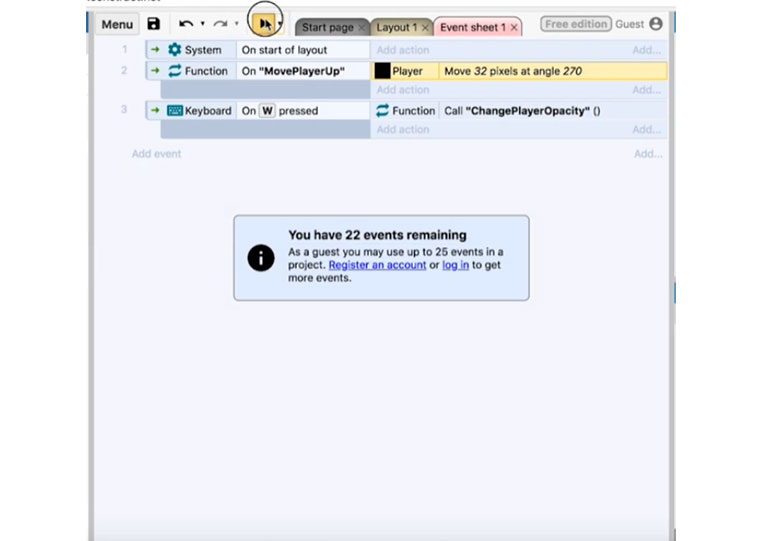Click the Guest label
763x541 pixels.
point(629,24)
